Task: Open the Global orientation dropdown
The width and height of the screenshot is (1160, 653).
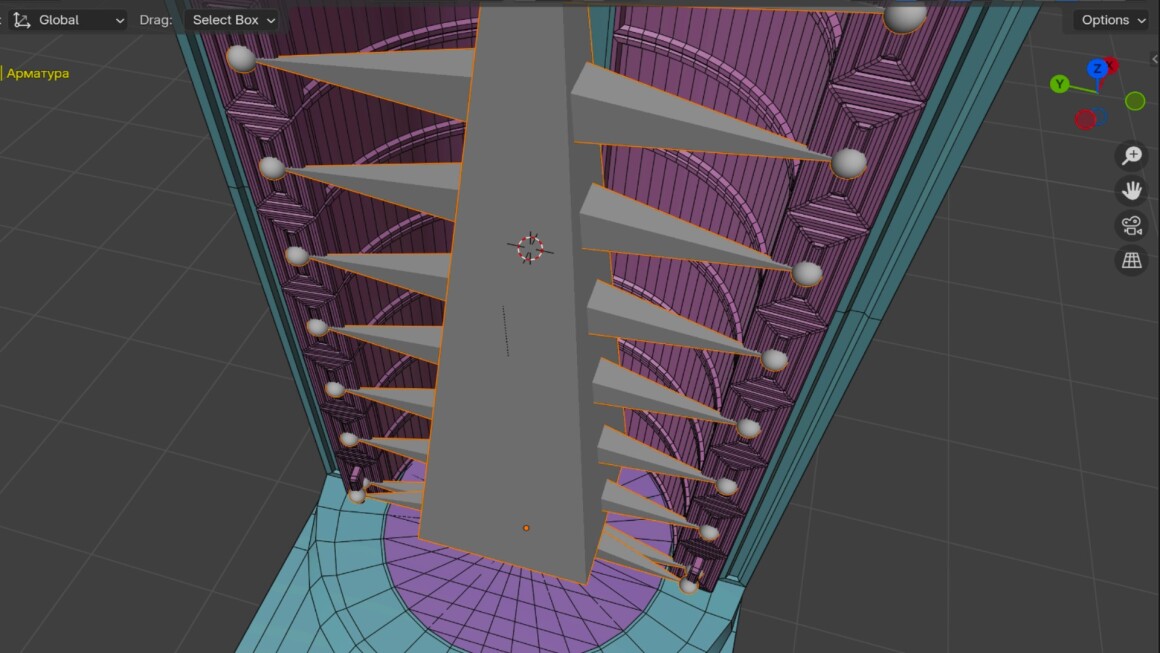Action: [x=81, y=20]
